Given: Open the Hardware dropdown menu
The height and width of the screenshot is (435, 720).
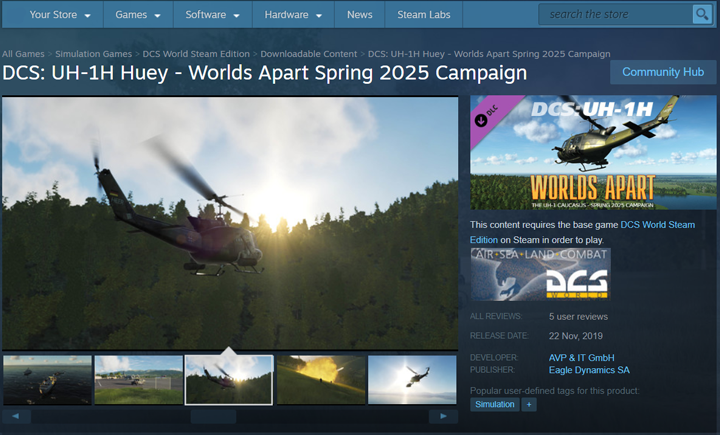Looking at the screenshot, I should click(292, 15).
